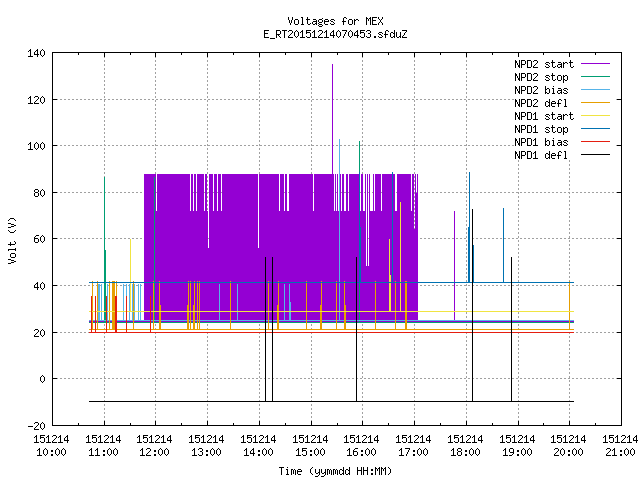
Task: Click the 151214 20:00 x-axis tick label
Action: (568, 446)
